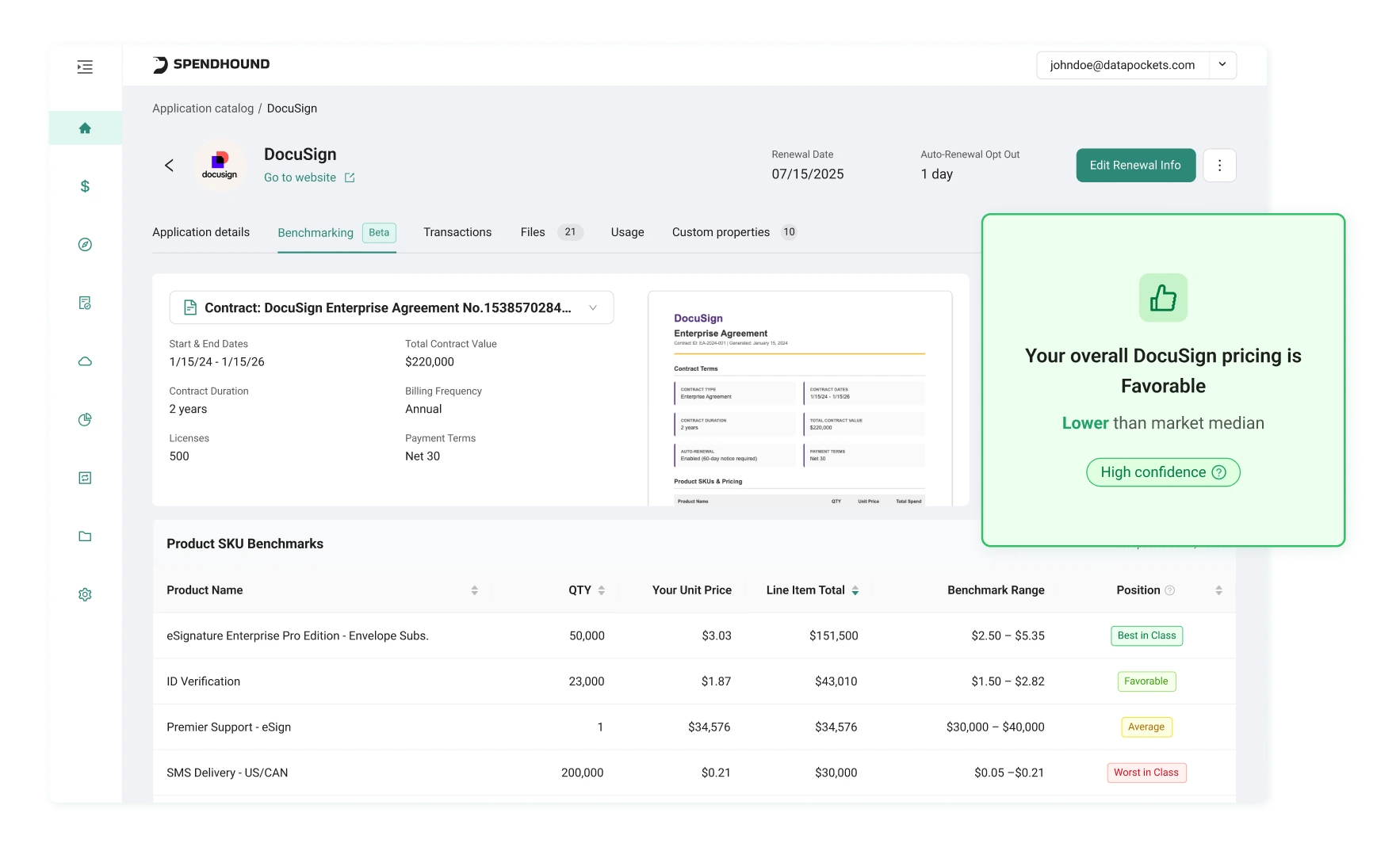Image resolution: width=1400 pixels, height=851 pixels.
Task: Click the Your Unit Price column header
Action: [692, 590]
